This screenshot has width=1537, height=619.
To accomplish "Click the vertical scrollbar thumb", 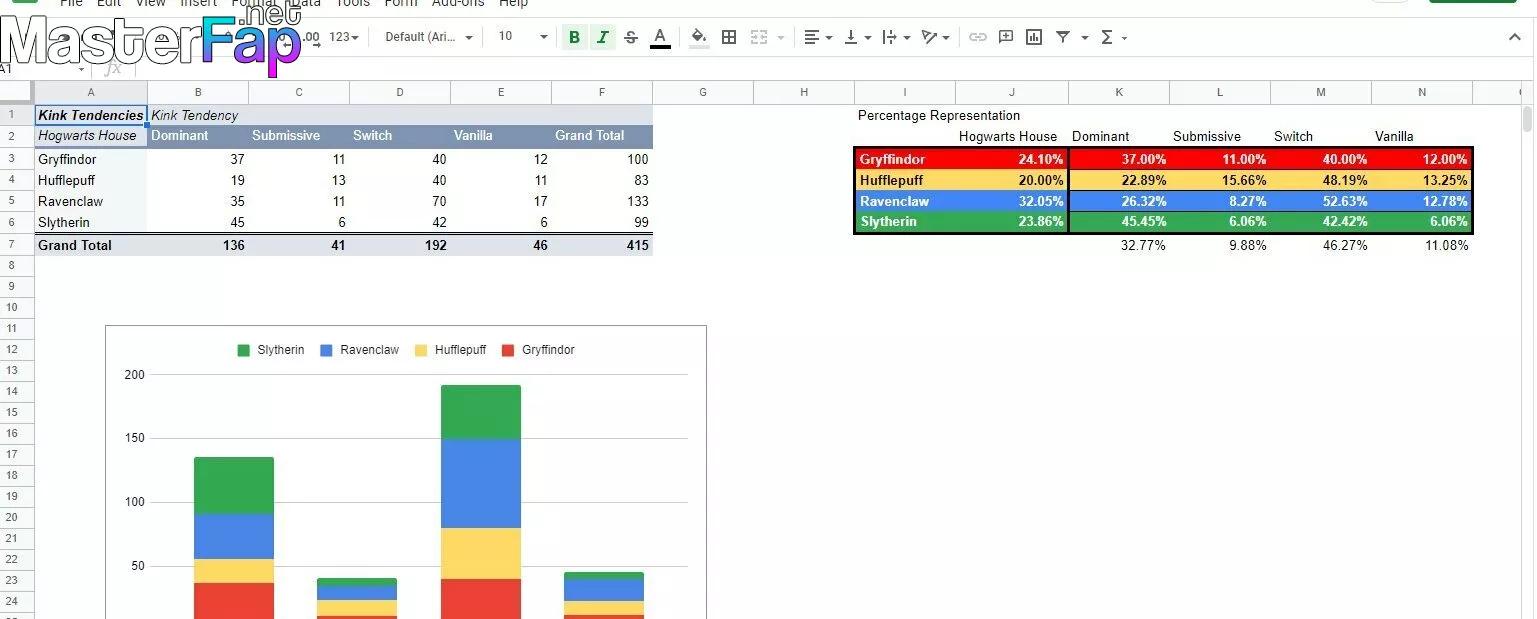I will point(1527,119).
